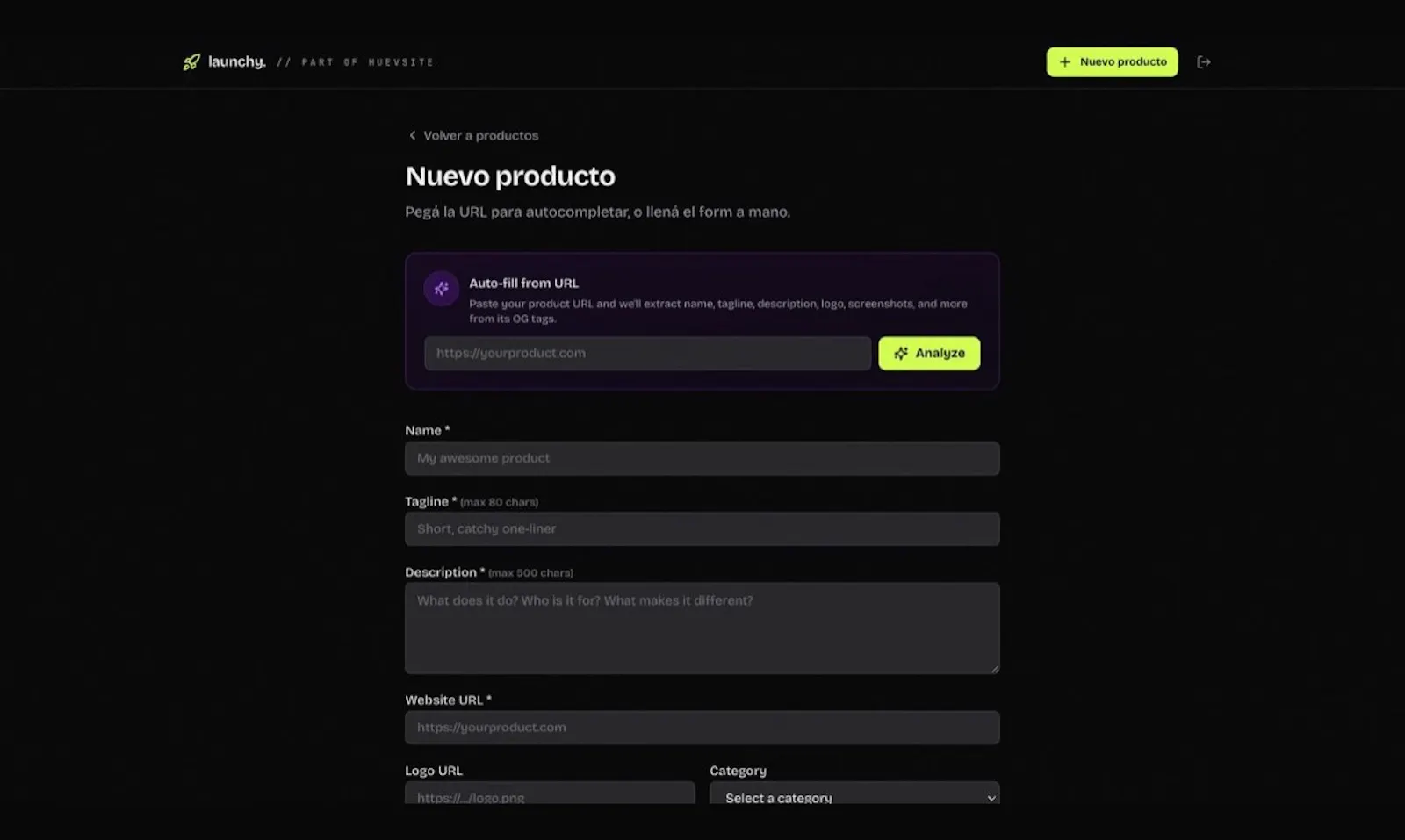
Task: Focus the Auto-fill product URL input
Action: 647,354
